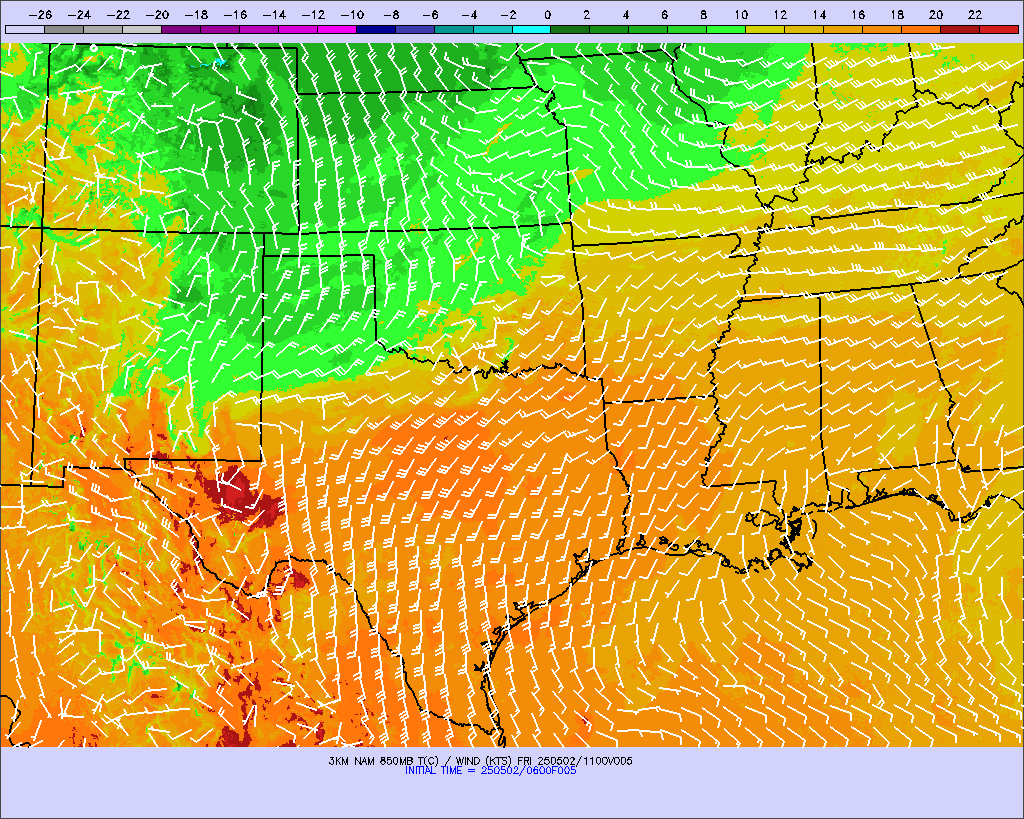
Task: Click the swatch between 14 and 16
Action: (x=843, y=29)
